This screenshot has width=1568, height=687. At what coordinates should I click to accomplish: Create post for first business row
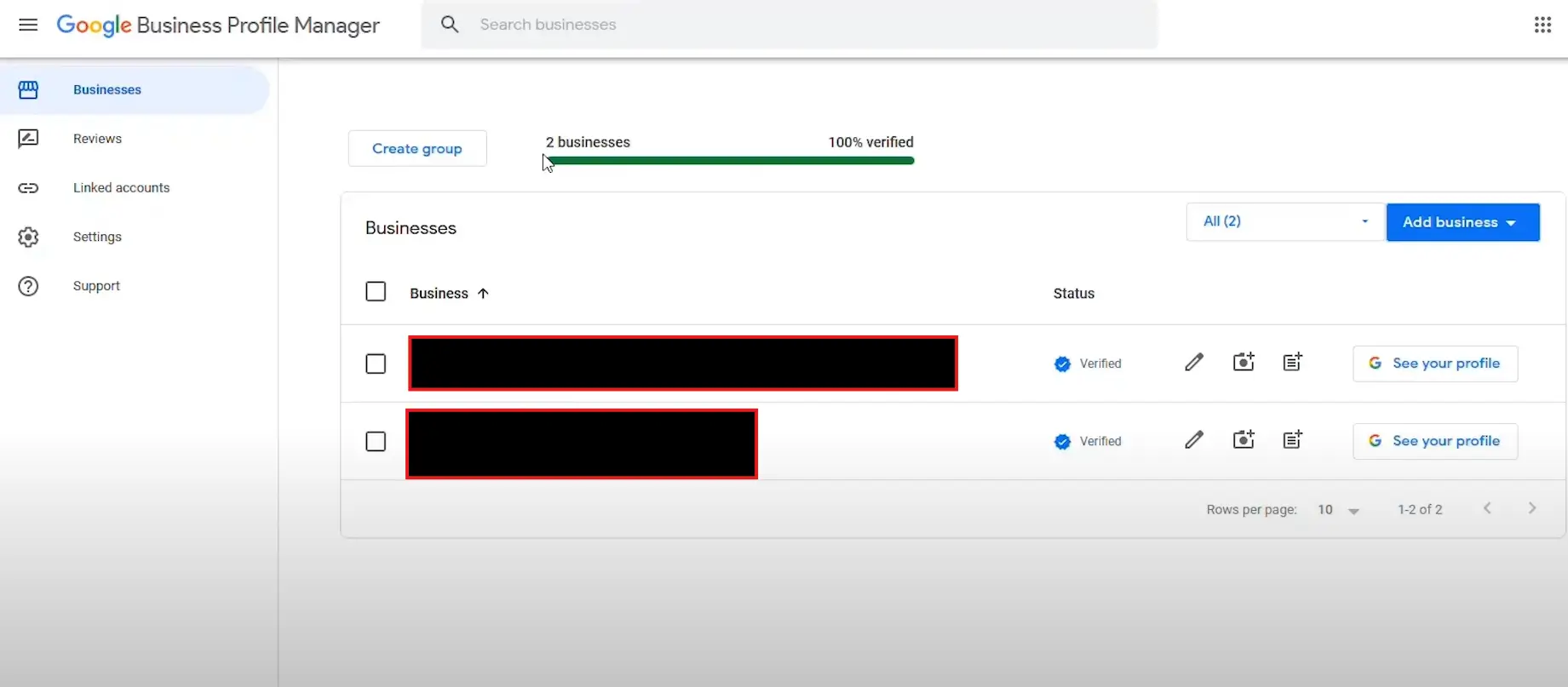[x=1292, y=362]
